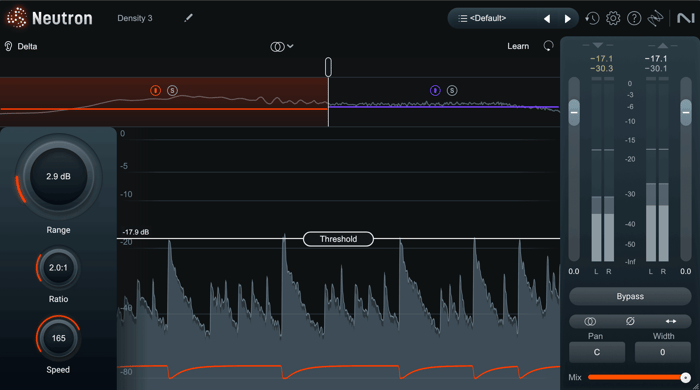The width and height of the screenshot is (700, 390).
Task: Click the crossover frequency handle
Action: click(x=328, y=67)
